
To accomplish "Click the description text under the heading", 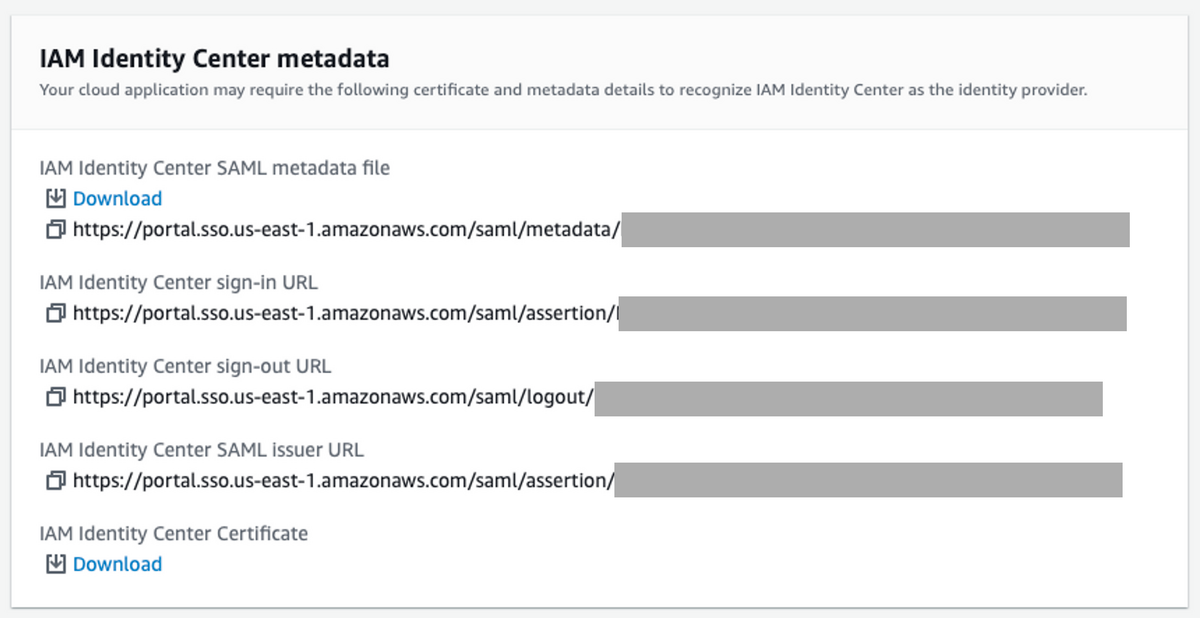I will pyautogui.click(x=562, y=90).
